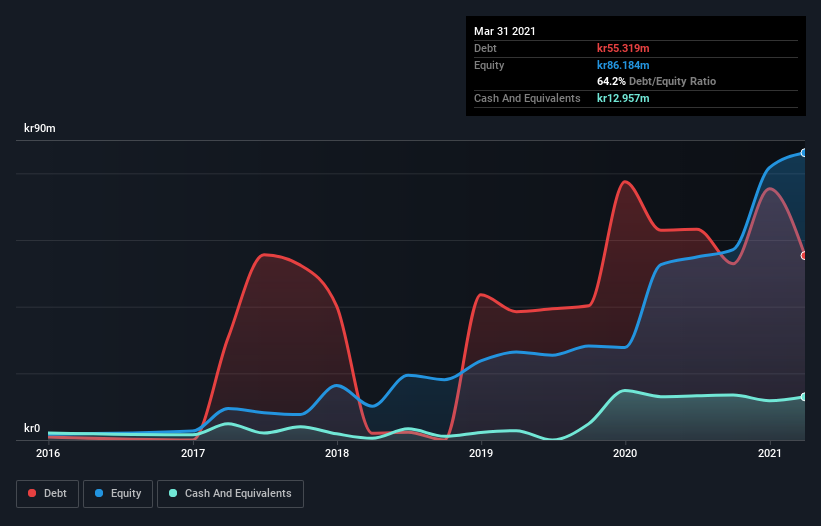Click the 2017 x-axis label
The height and width of the screenshot is (526, 821).
click(x=193, y=453)
